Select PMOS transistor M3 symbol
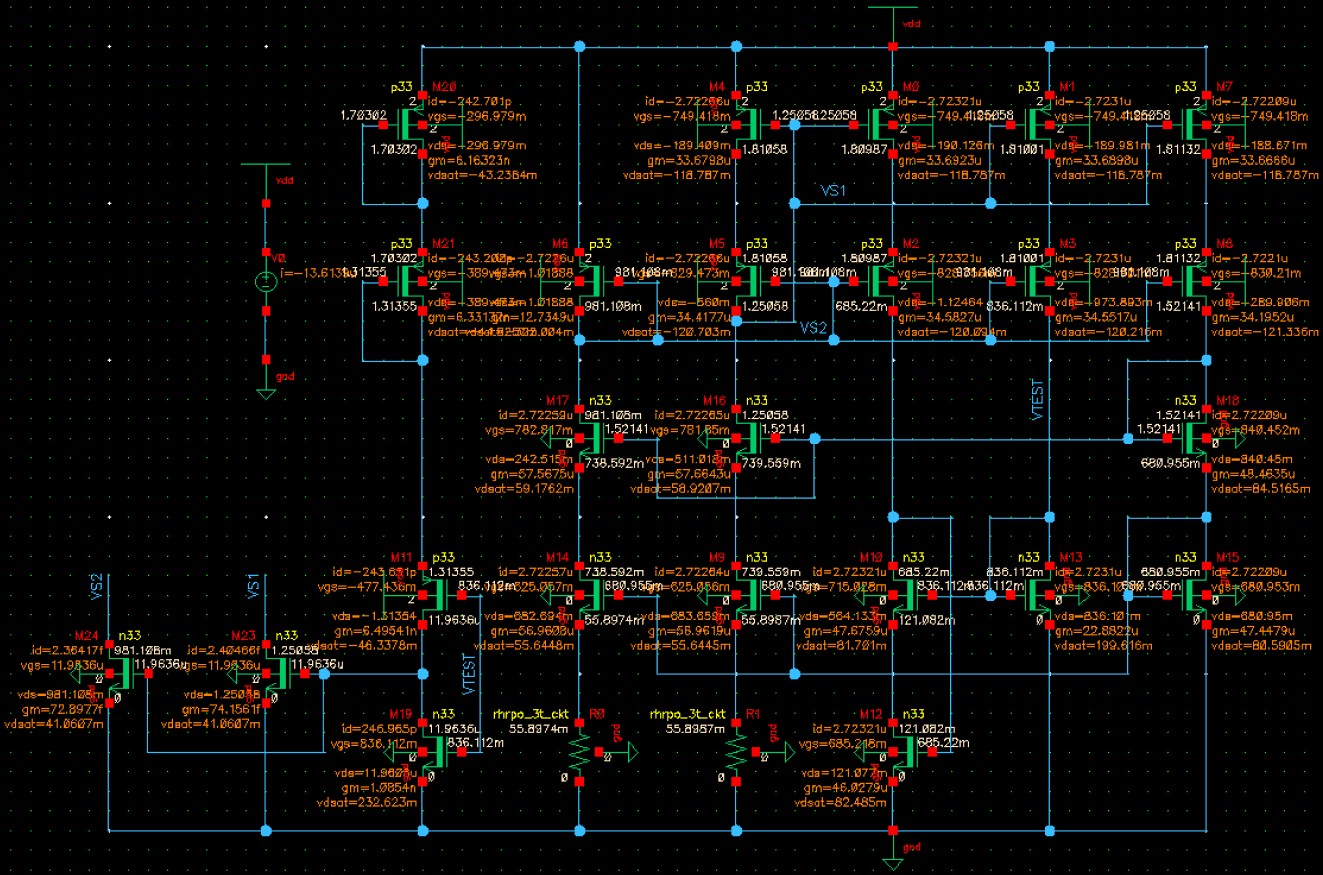The height and width of the screenshot is (875, 1323). tap(1037, 283)
